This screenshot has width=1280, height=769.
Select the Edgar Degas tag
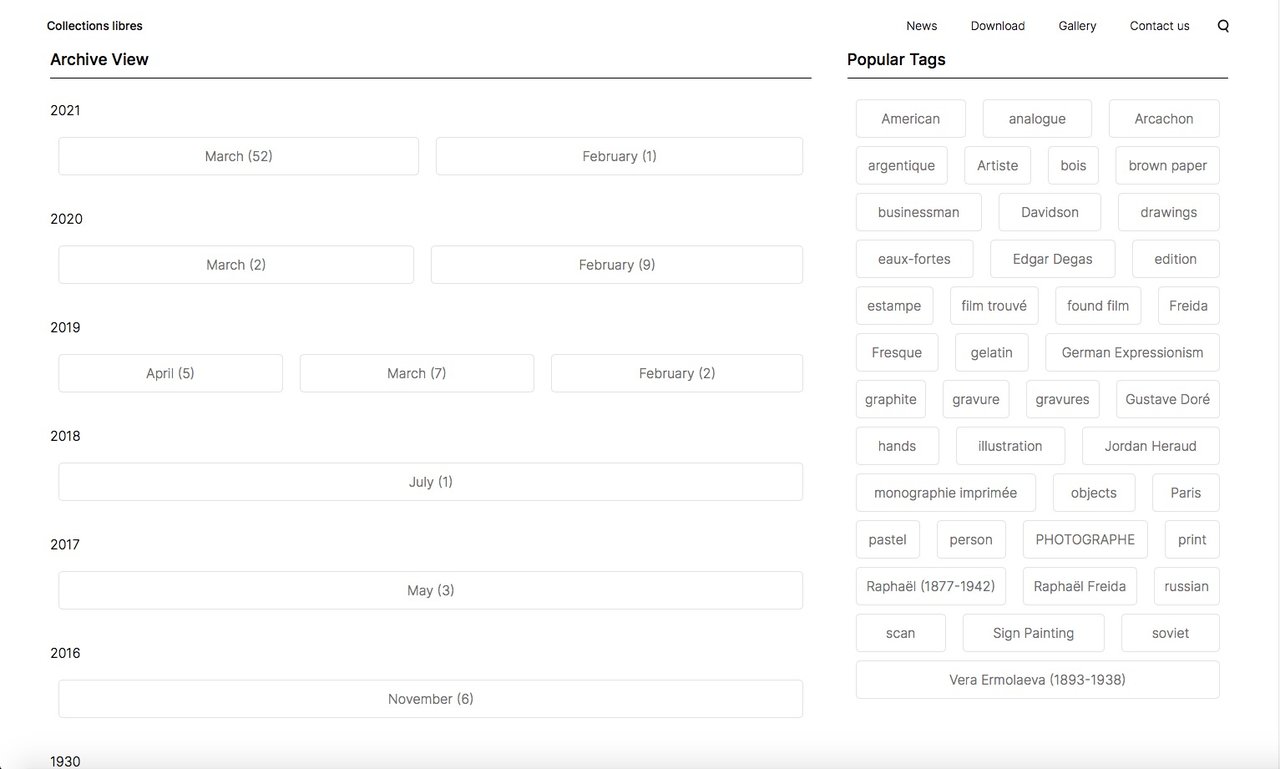1052,258
